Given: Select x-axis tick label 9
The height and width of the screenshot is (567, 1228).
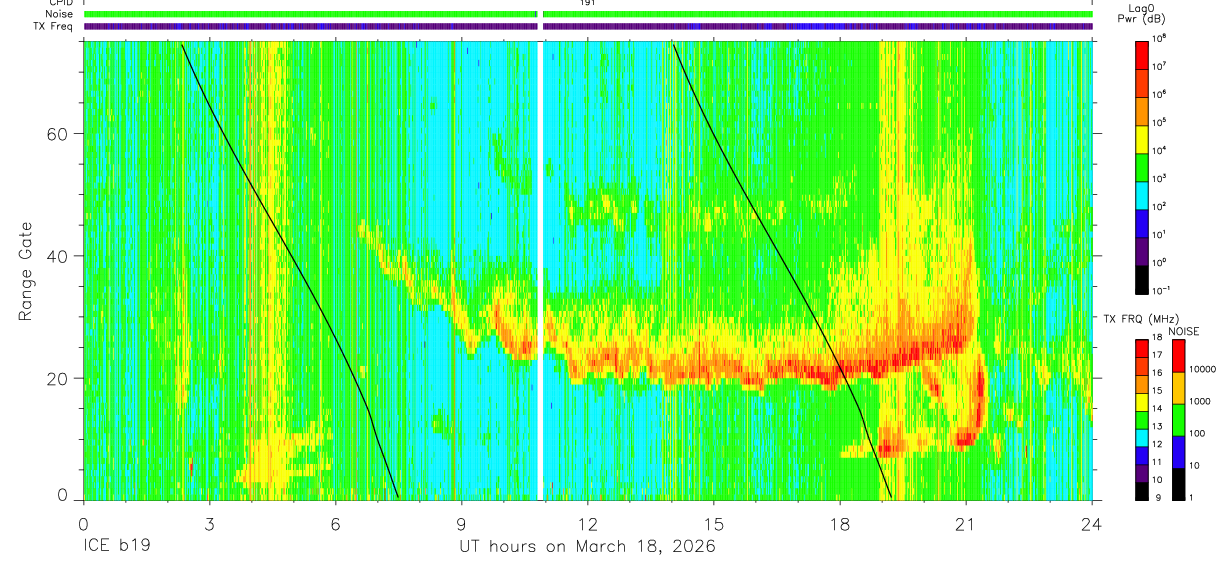Looking at the screenshot, I should pos(461,524).
